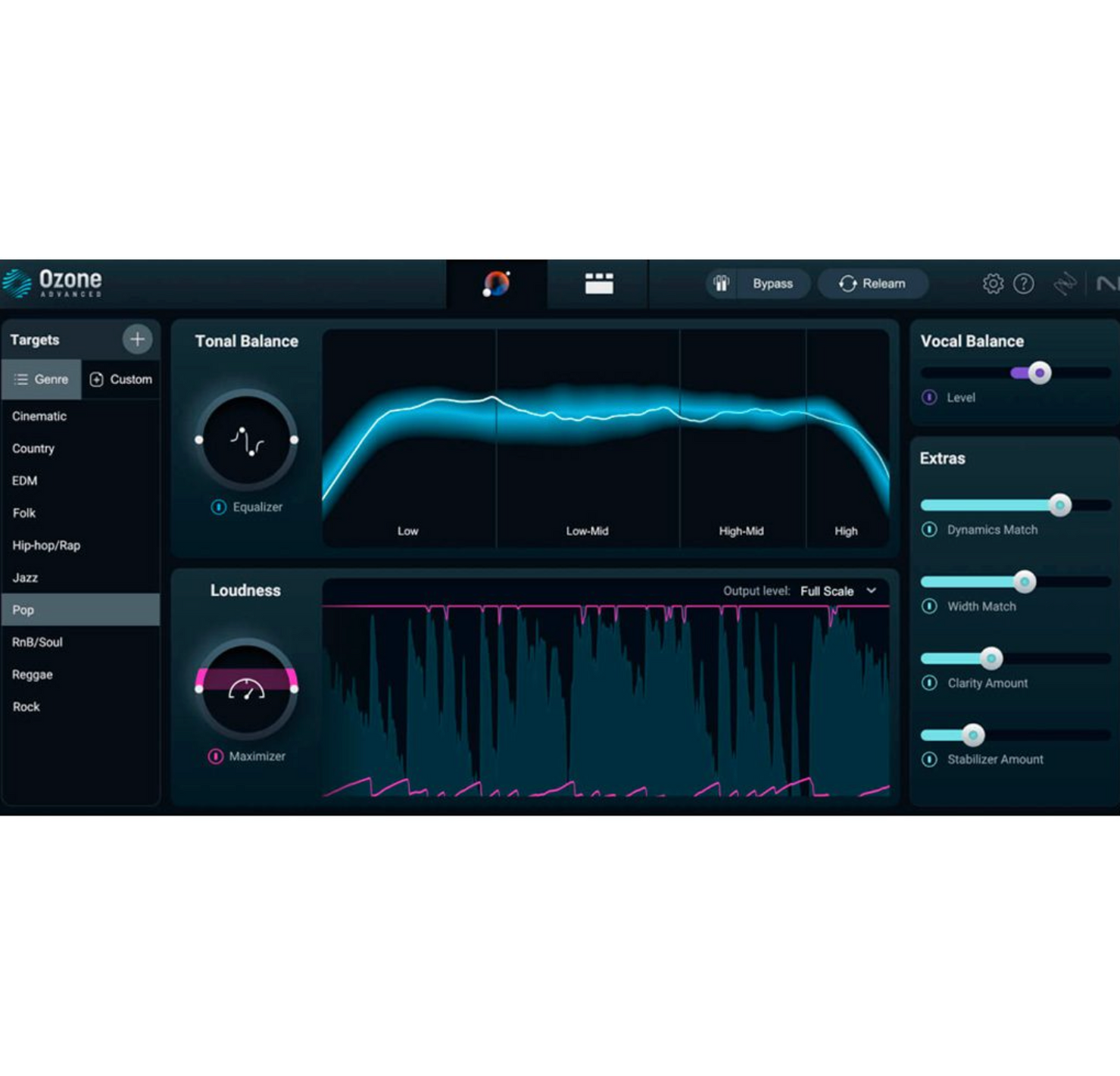1120x1076 pixels.
Task: Switch to the Genre tab
Action: [x=42, y=379]
